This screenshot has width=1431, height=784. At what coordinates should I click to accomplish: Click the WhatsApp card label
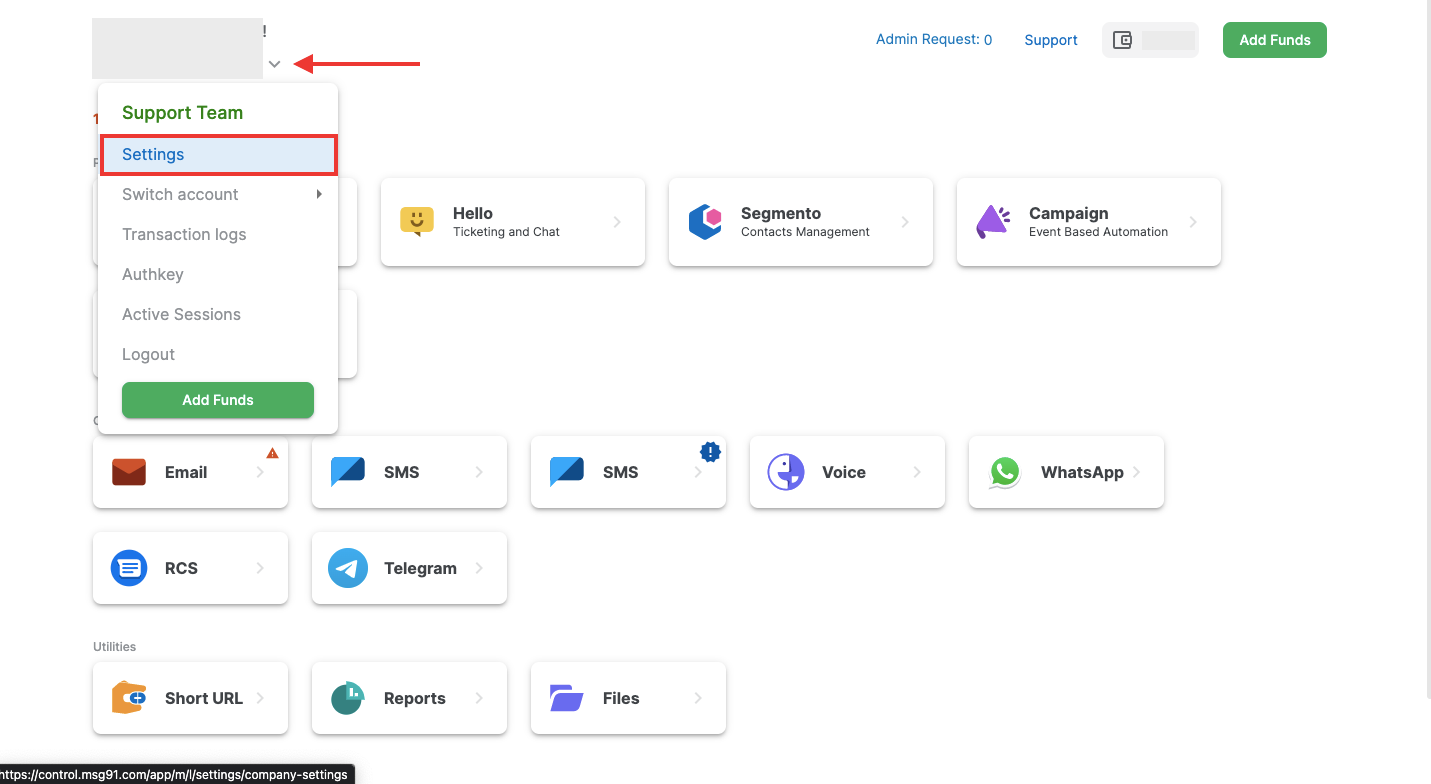(x=1082, y=472)
